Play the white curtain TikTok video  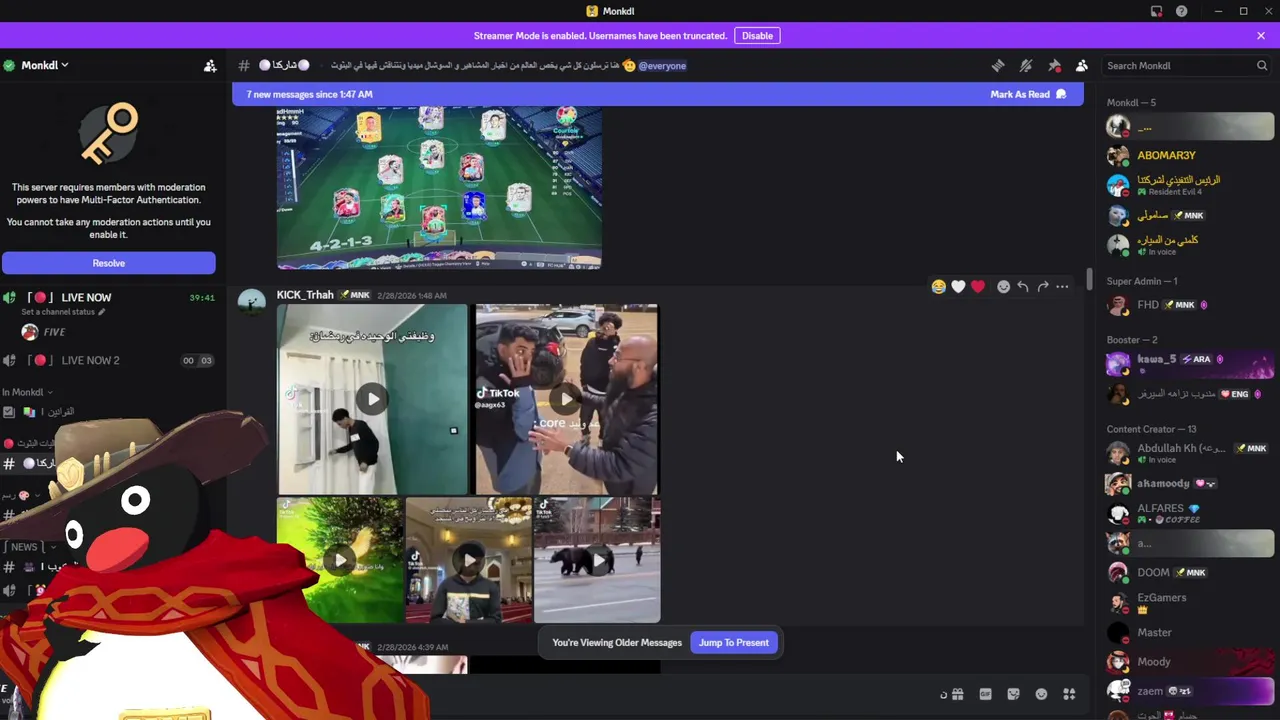coord(372,399)
